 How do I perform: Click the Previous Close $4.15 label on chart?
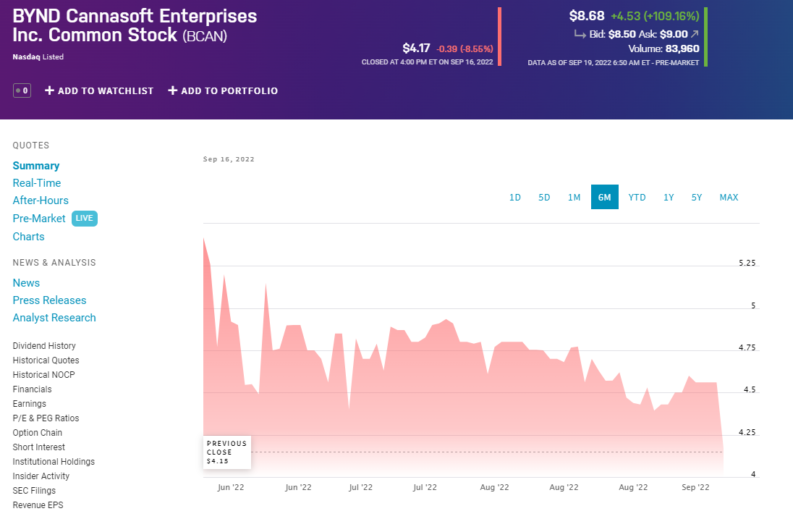(227, 452)
